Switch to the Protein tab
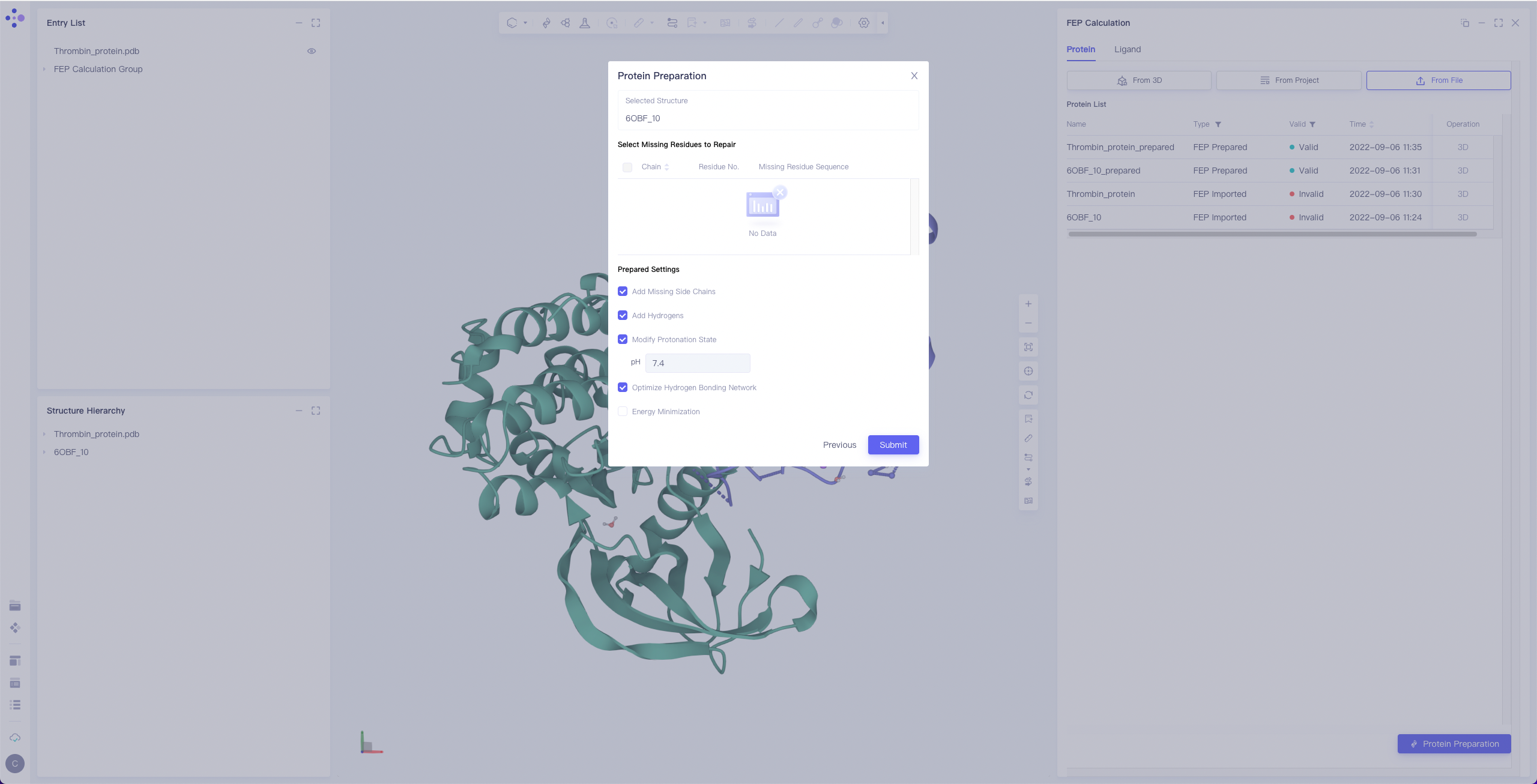This screenshot has height=784, width=1537. tap(1081, 49)
